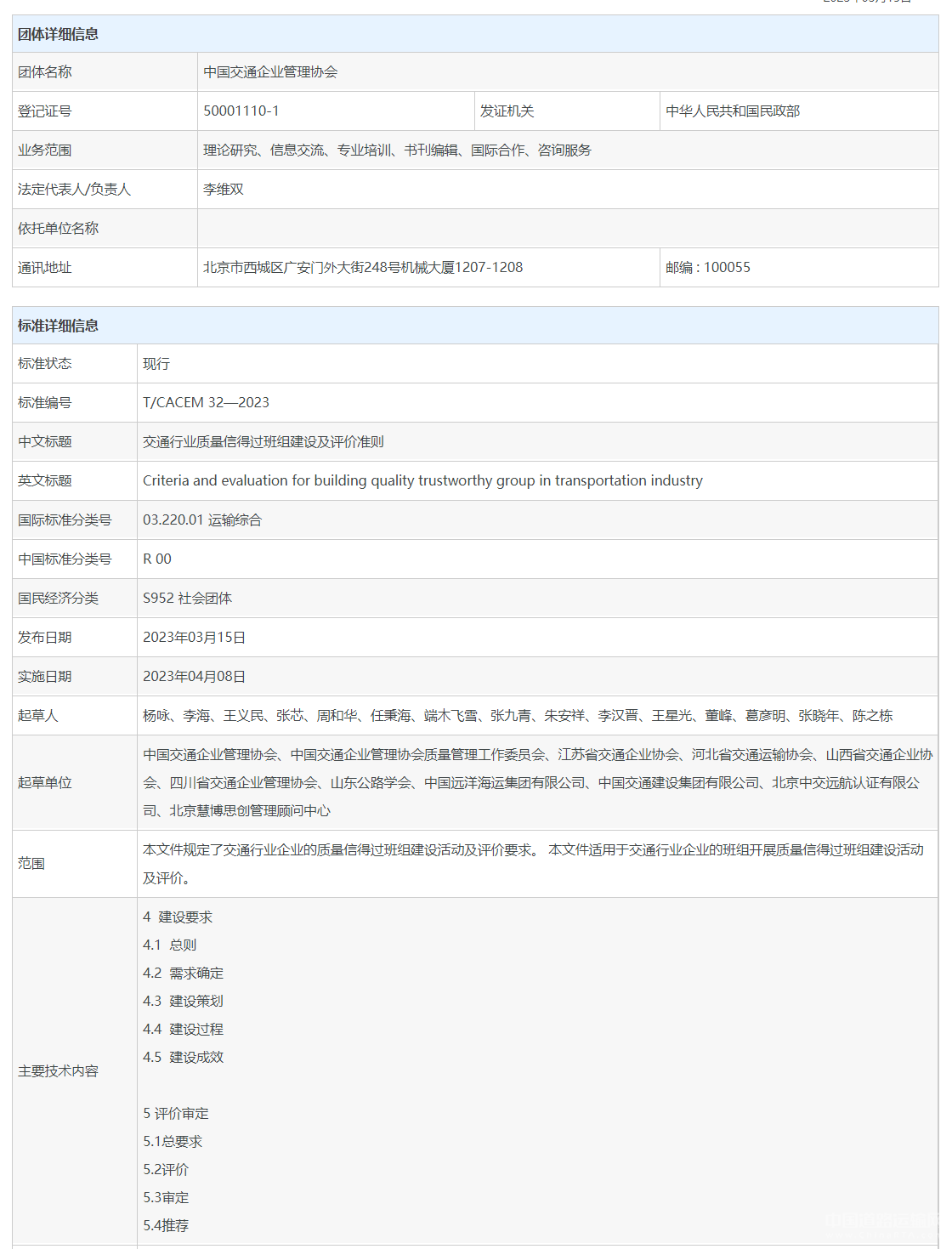Click the 起草人 label

coord(38,716)
